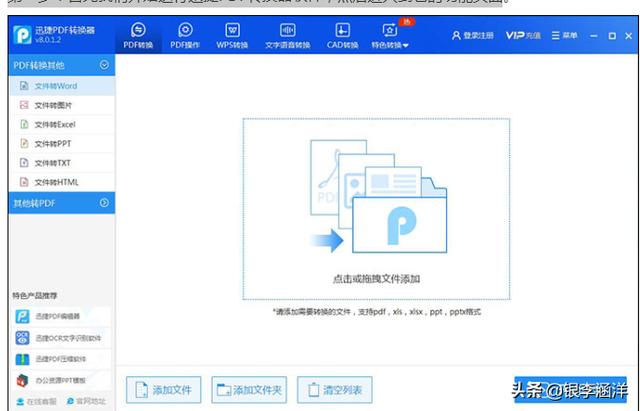Select 文件转图片 in sidebar
640x411 pixels.
pyautogui.click(x=62, y=105)
